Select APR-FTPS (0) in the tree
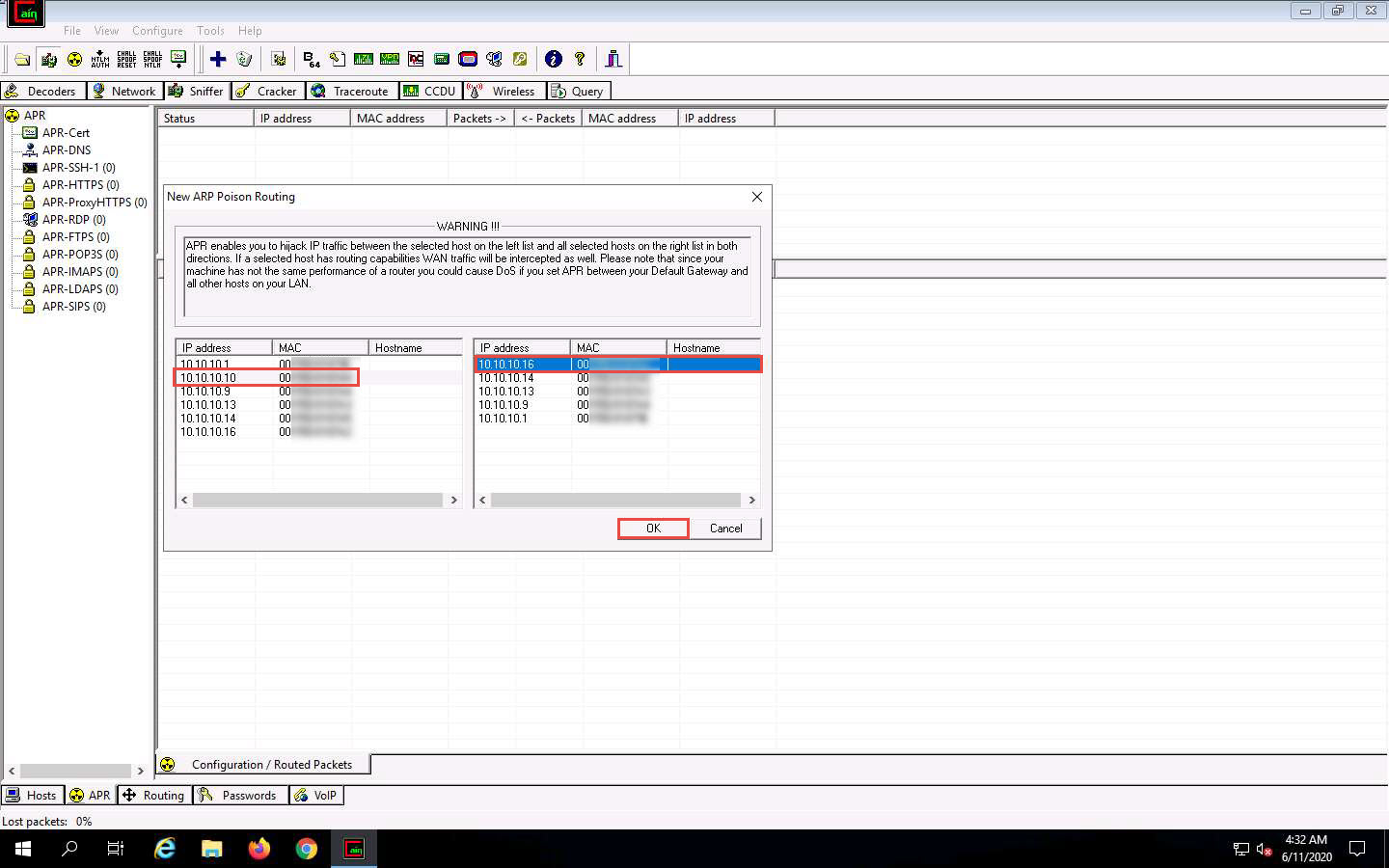The image size is (1389, 868). coord(75,237)
